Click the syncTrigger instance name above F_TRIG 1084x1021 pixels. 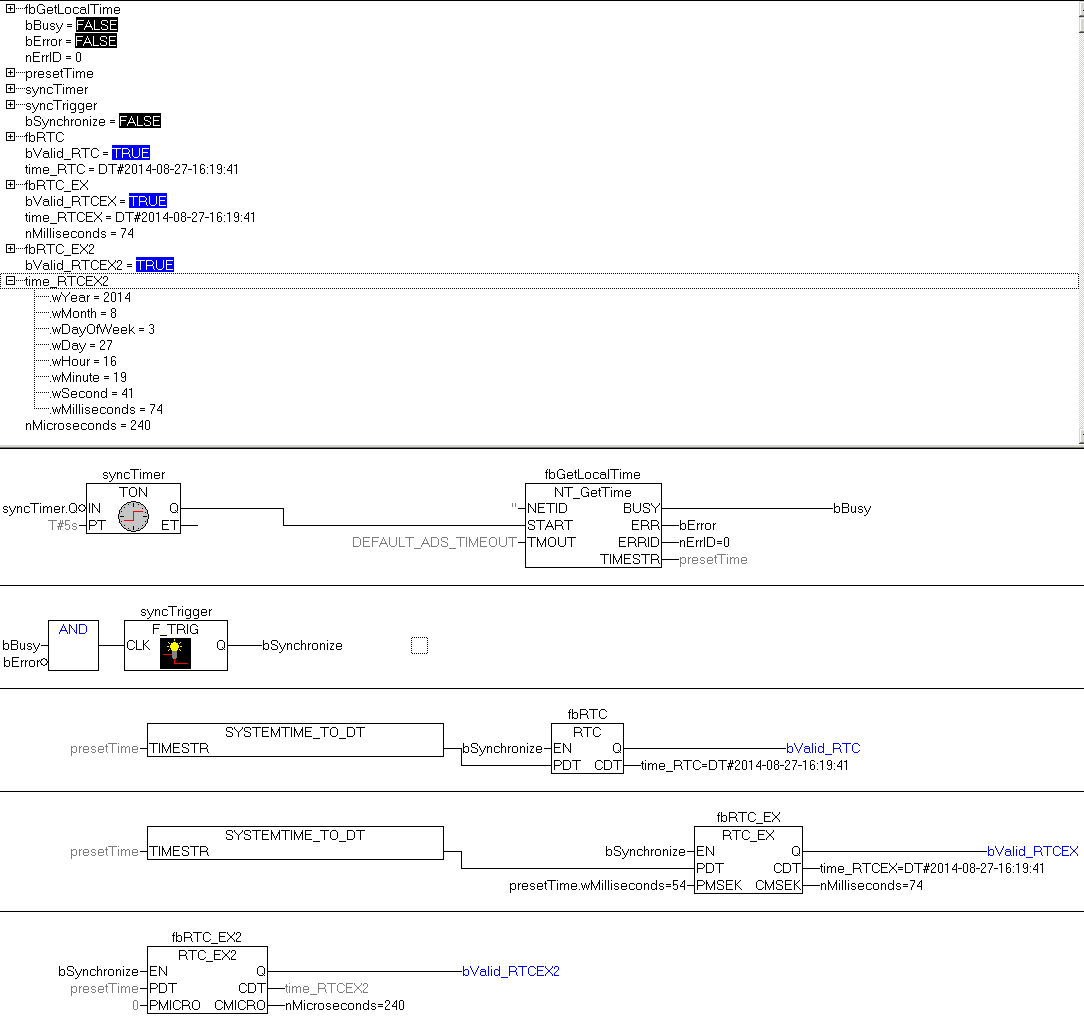(176, 612)
